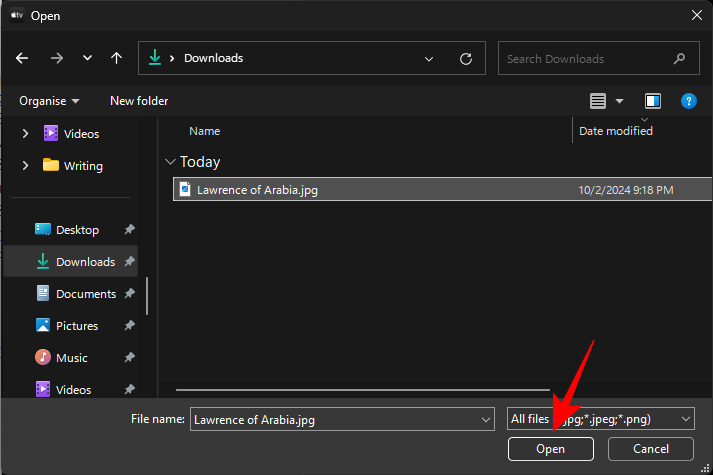Click New folder in toolbar
This screenshot has width=713, height=475.
point(139,101)
